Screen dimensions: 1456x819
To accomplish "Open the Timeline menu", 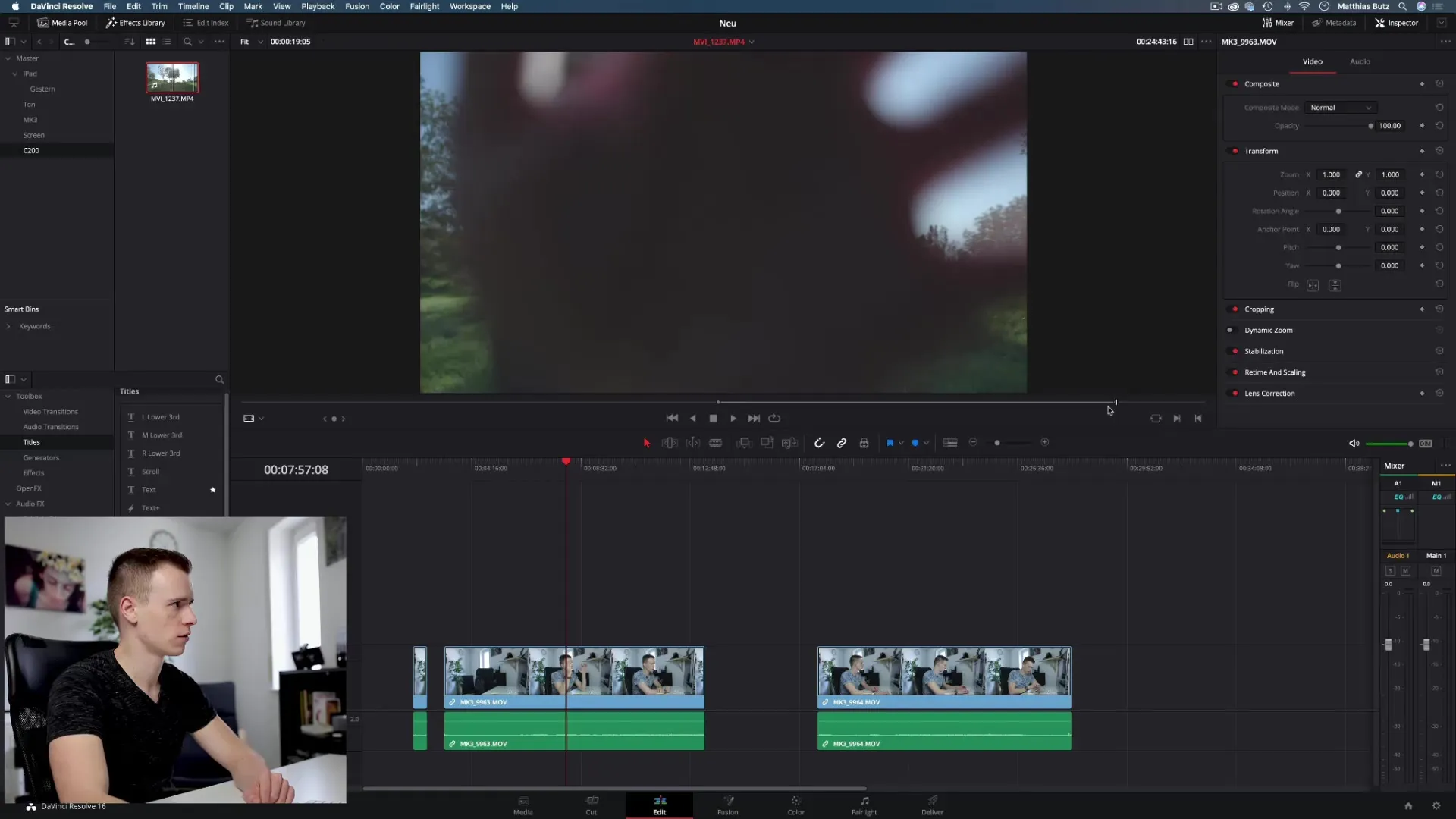I will 193,6.
